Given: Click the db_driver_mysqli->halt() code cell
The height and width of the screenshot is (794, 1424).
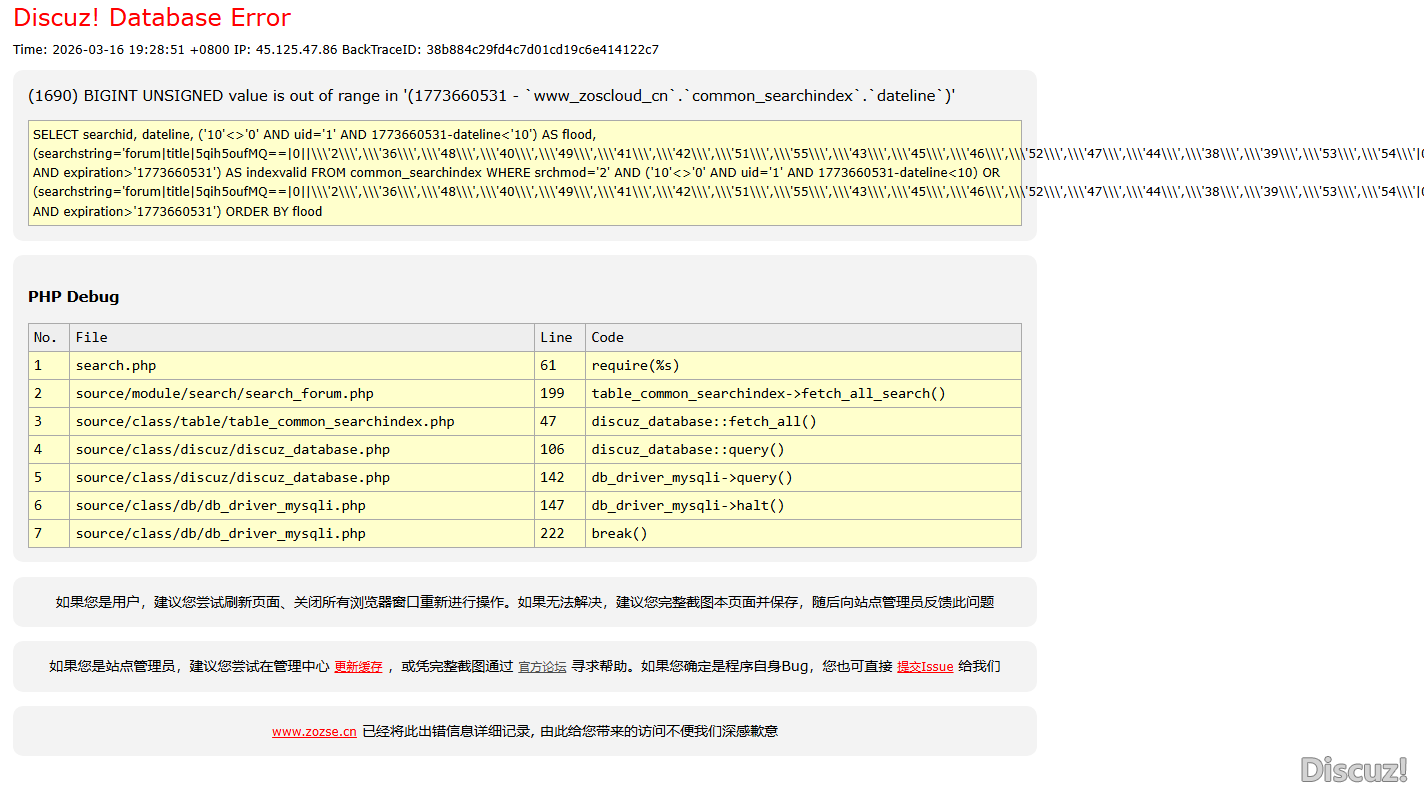Looking at the screenshot, I should point(687,506).
